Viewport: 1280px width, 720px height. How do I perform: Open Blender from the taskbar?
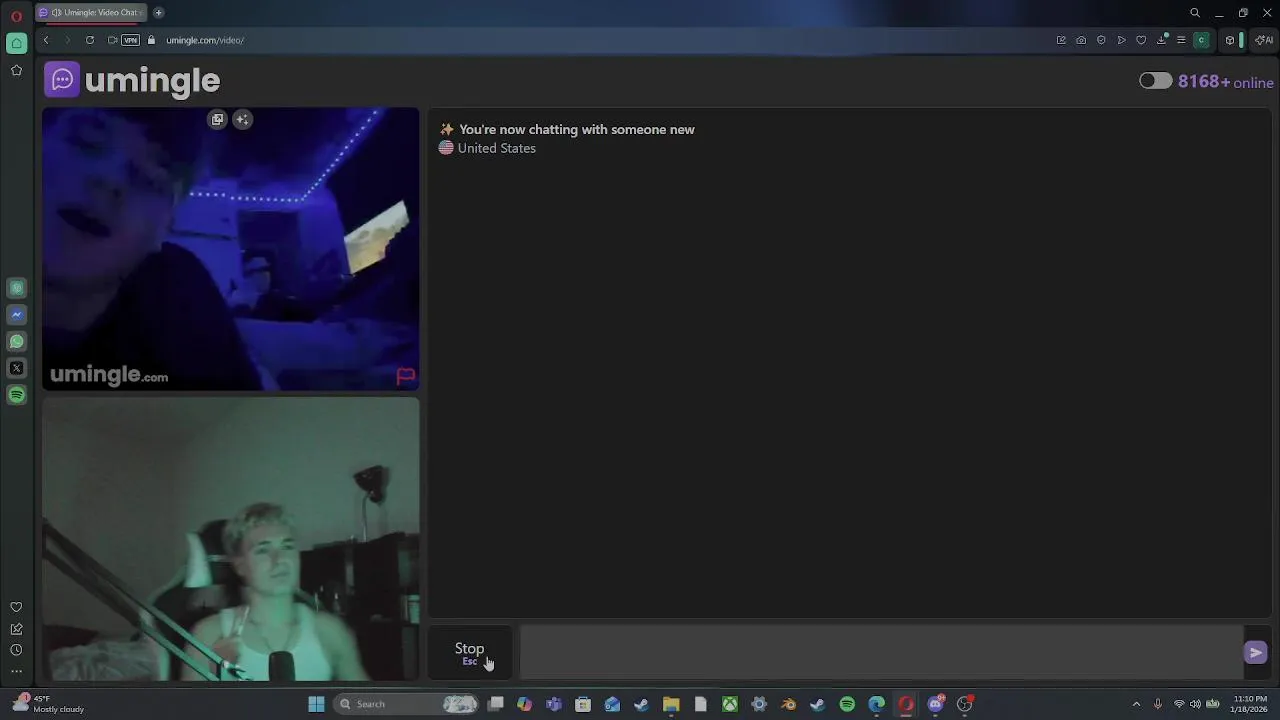click(x=788, y=704)
